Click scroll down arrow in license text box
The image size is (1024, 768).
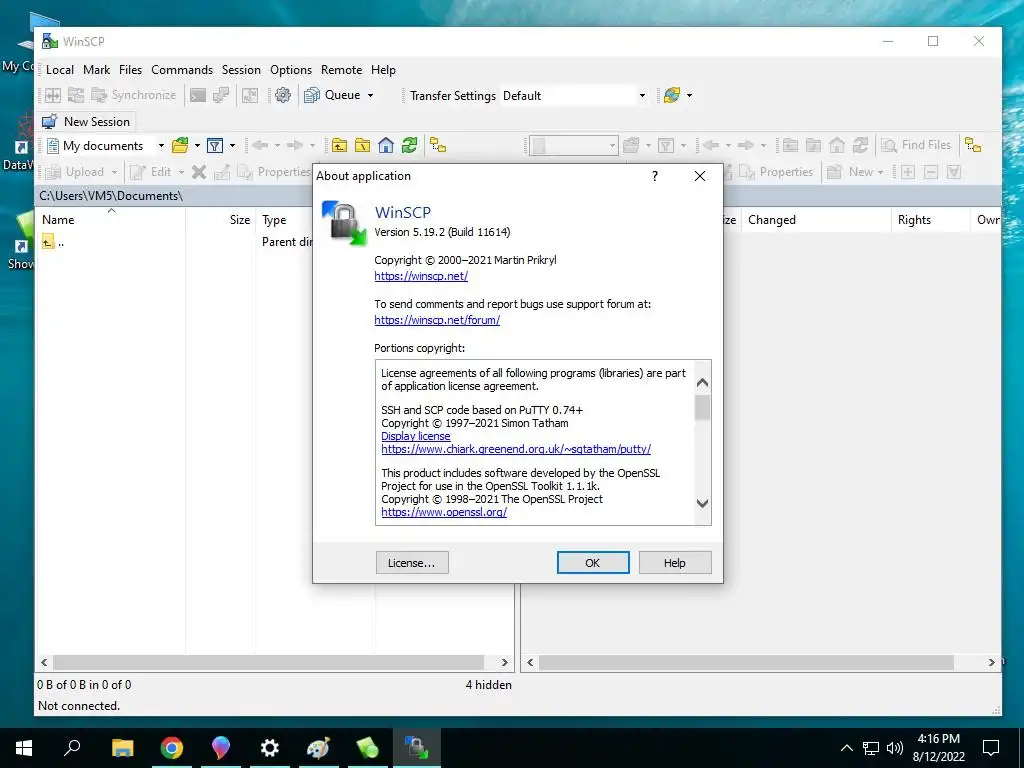pos(702,503)
